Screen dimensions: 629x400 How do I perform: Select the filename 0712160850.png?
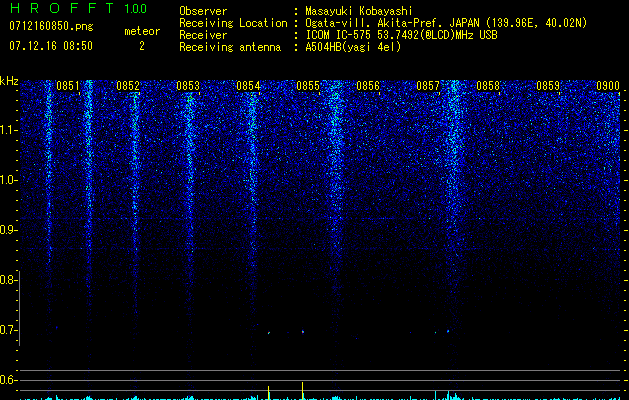click(51, 26)
